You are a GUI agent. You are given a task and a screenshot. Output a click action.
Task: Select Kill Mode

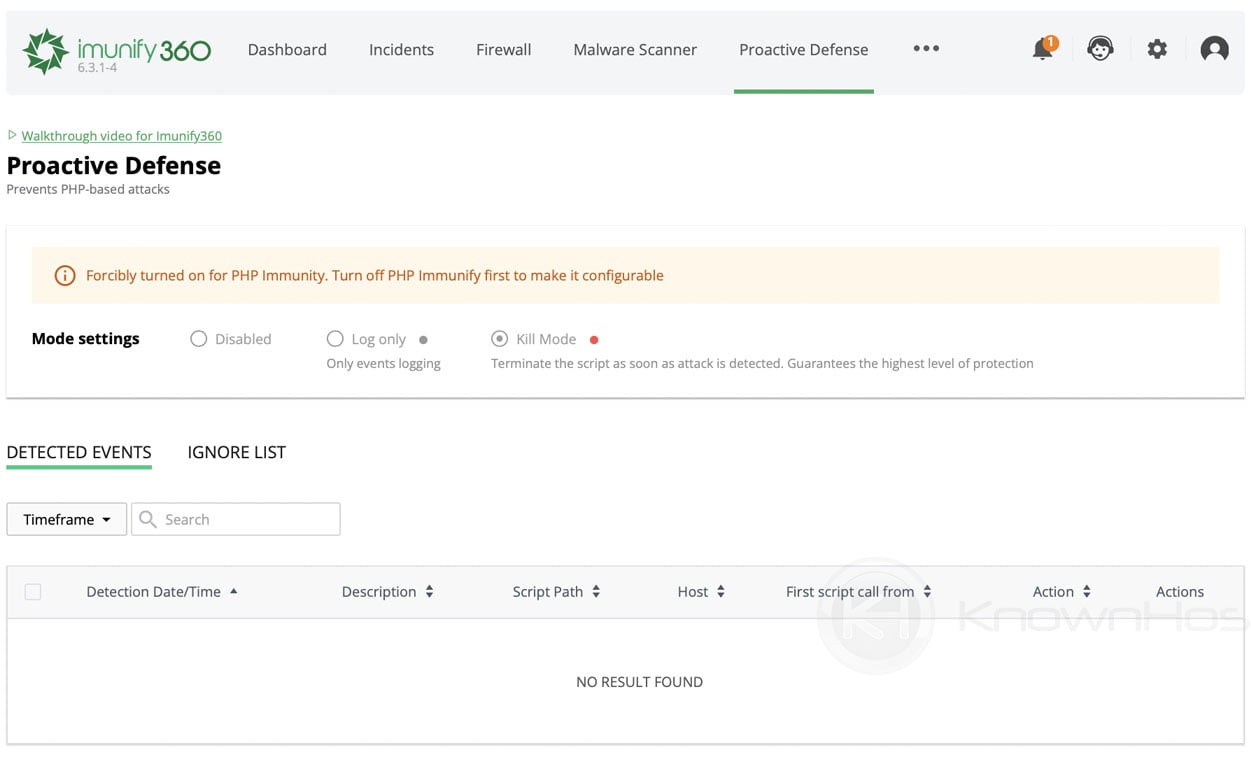[x=499, y=339]
